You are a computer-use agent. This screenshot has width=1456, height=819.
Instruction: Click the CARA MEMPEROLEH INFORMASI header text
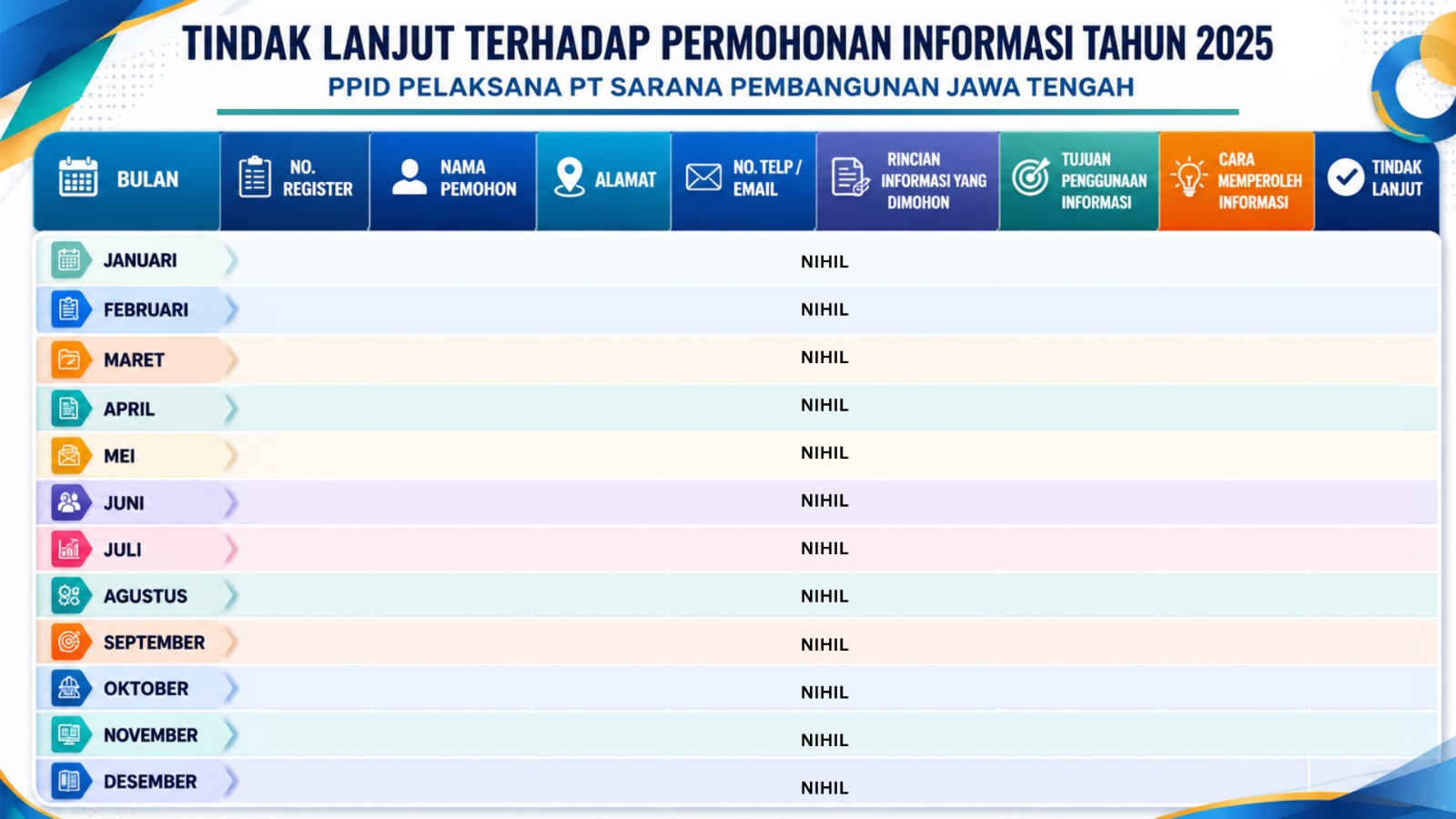(x=1260, y=180)
